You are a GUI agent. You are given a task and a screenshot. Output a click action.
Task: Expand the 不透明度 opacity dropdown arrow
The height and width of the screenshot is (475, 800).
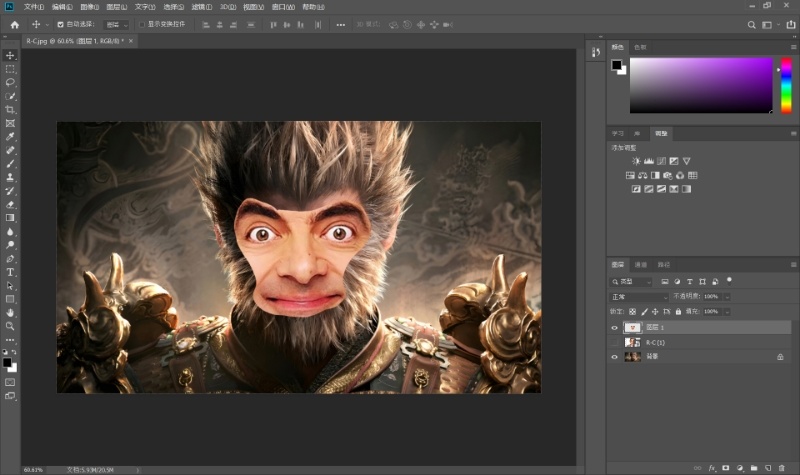727,297
